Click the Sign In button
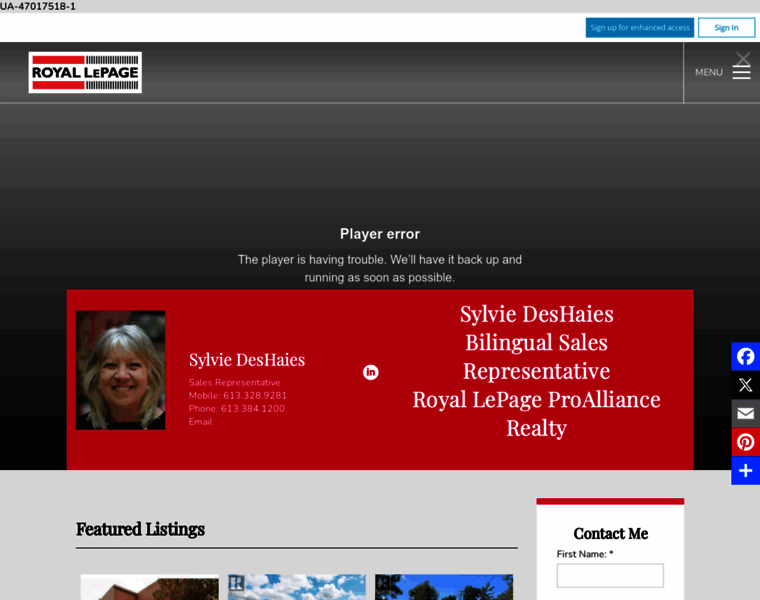Viewport: 760px width, 600px height. pyautogui.click(x=726, y=28)
